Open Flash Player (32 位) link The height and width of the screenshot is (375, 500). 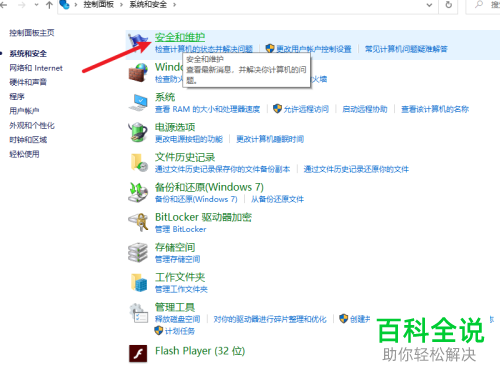click(200, 351)
